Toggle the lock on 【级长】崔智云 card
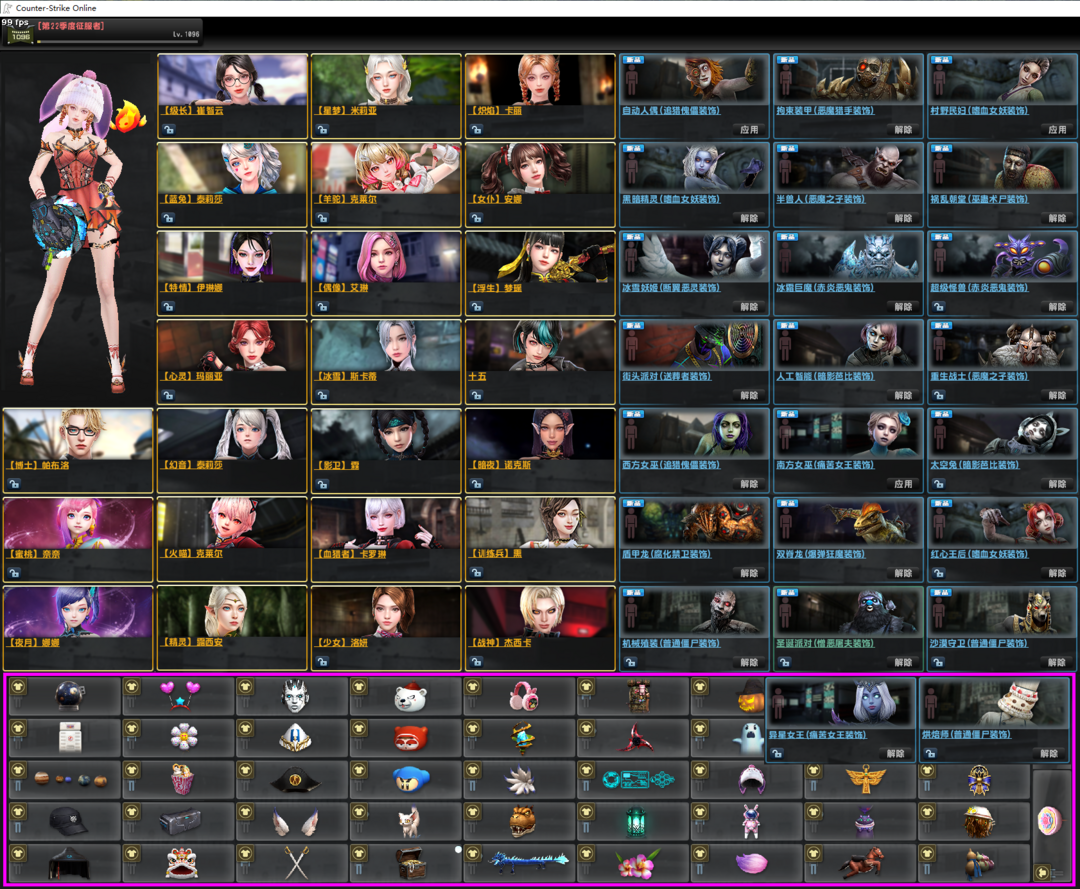 coord(169,129)
